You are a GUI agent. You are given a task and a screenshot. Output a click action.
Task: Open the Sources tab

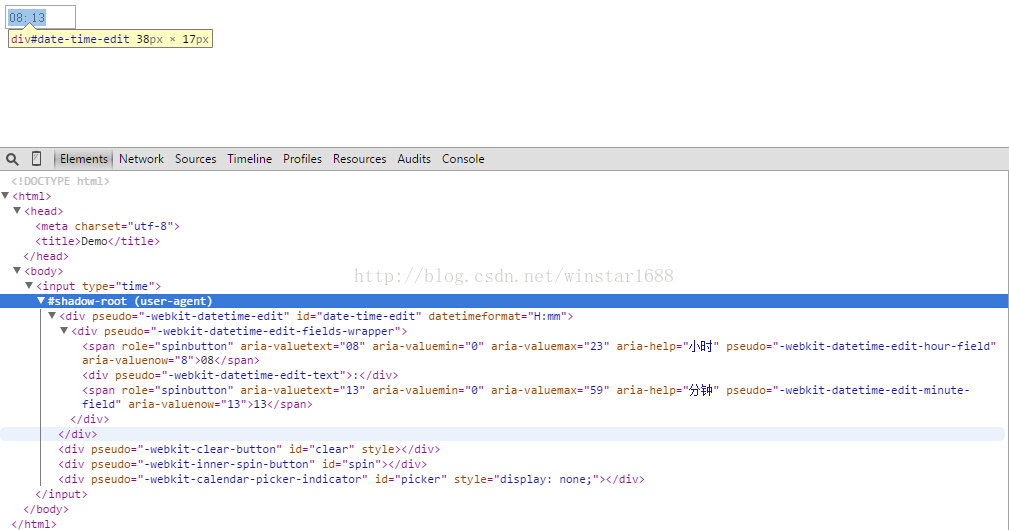point(196,159)
